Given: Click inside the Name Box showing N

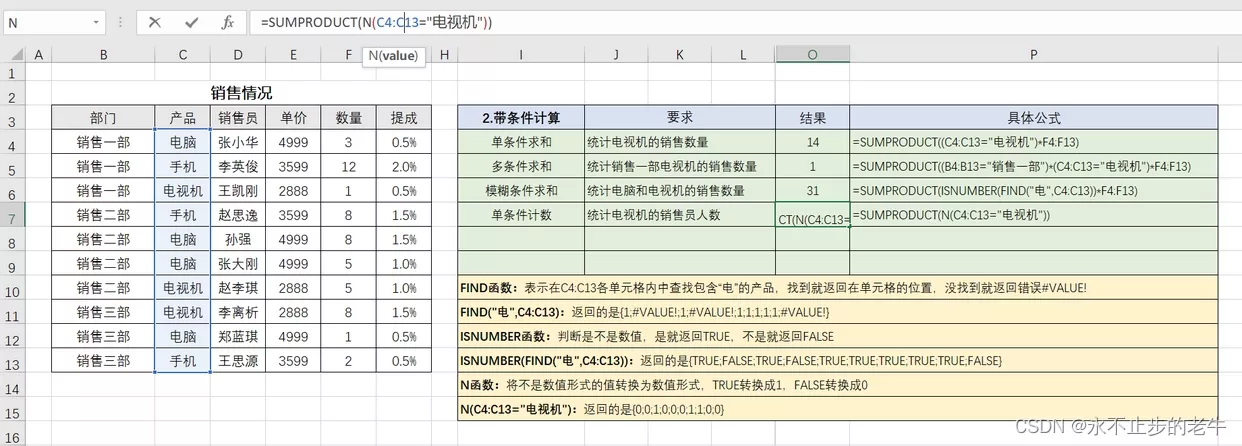Looking at the screenshot, I should tap(46, 21).
